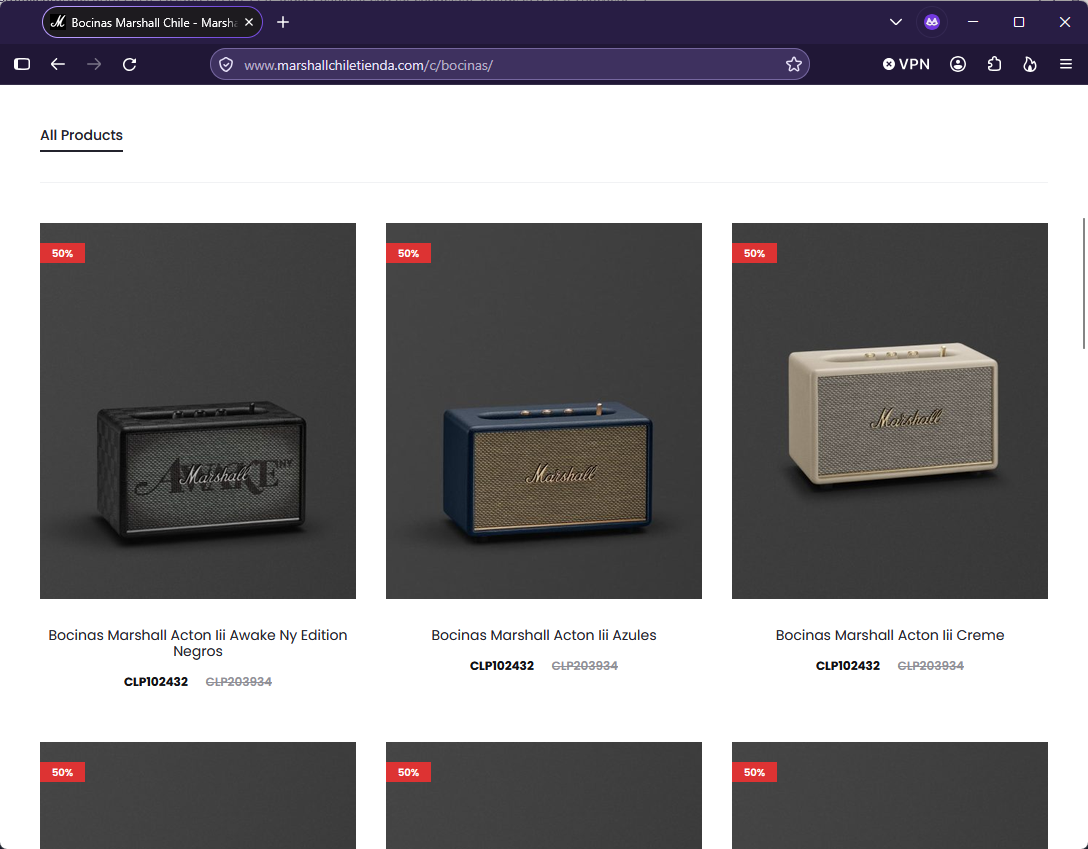This screenshot has height=849, width=1088.
Task: Open the Acton Iii Azules product image
Action: pos(544,411)
